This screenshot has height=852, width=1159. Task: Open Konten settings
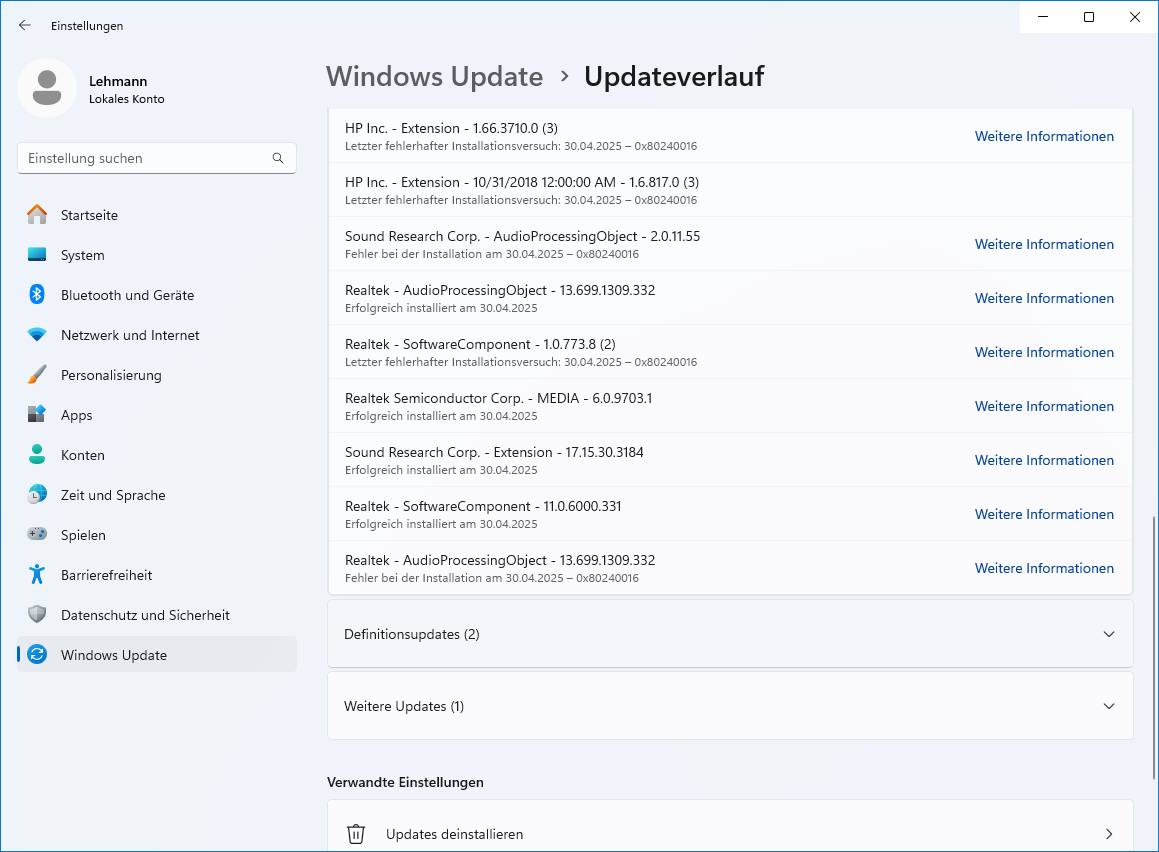pos(157,454)
